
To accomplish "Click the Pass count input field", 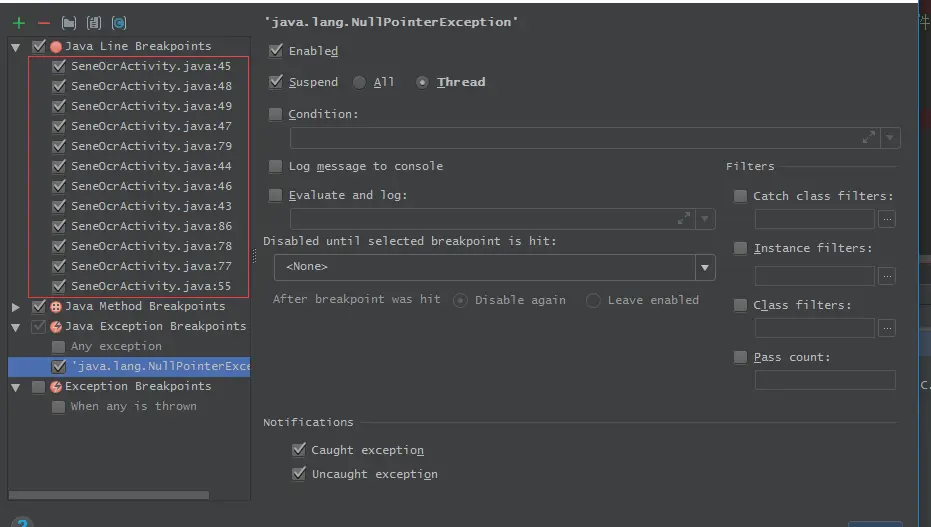I will [825, 380].
